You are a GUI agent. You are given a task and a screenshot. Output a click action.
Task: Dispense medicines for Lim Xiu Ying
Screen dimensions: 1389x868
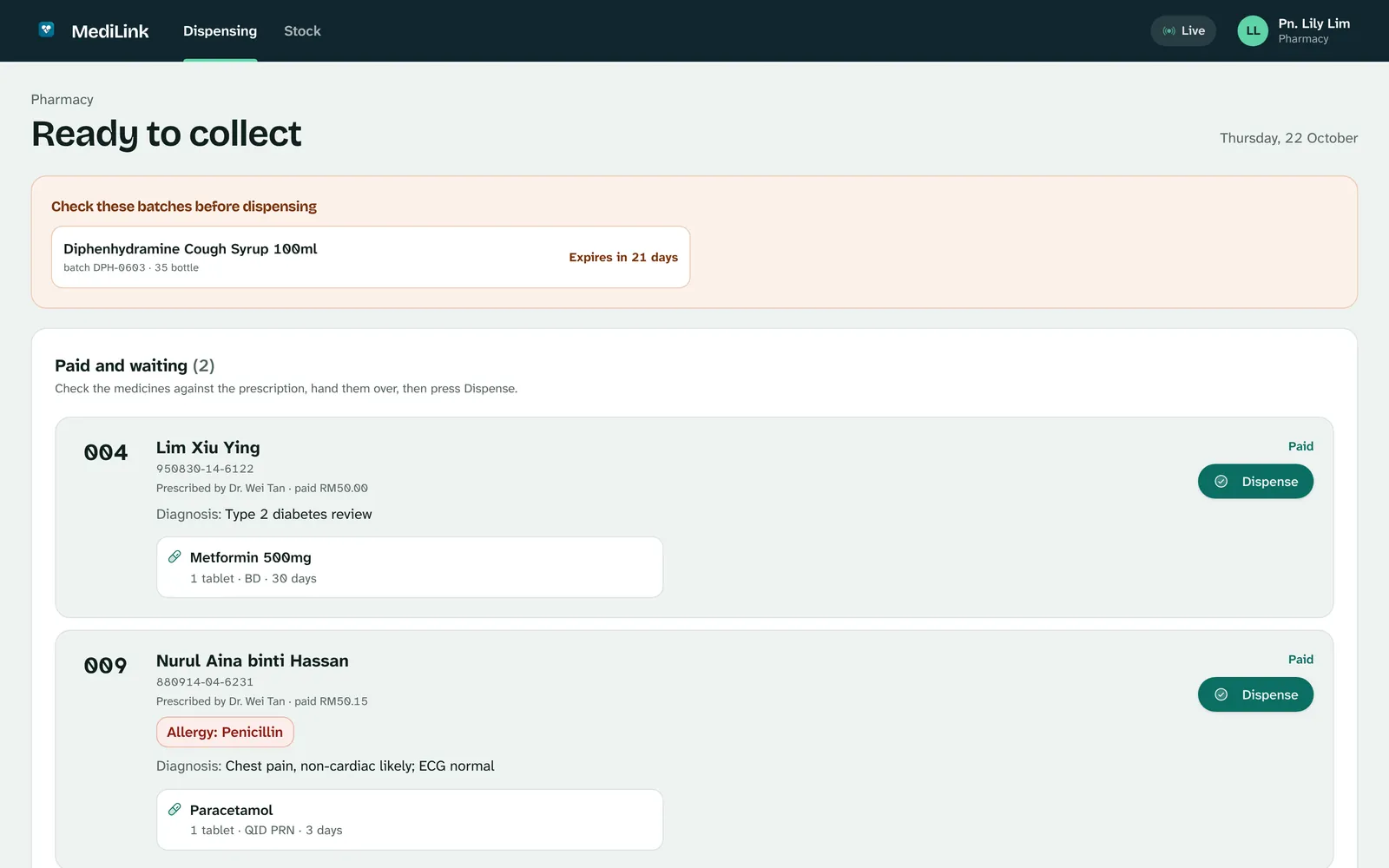coord(1255,482)
